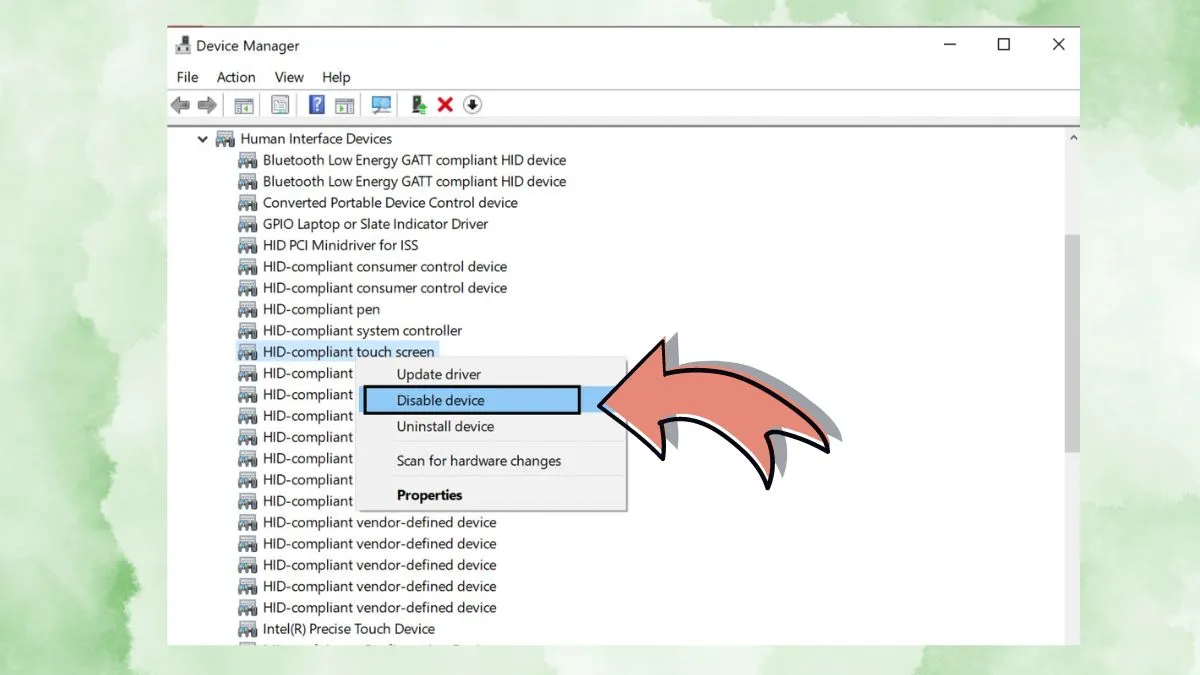Click the Show/Hide Console Tree toolbar icon
This screenshot has width=1200, height=675.
tap(243, 105)
